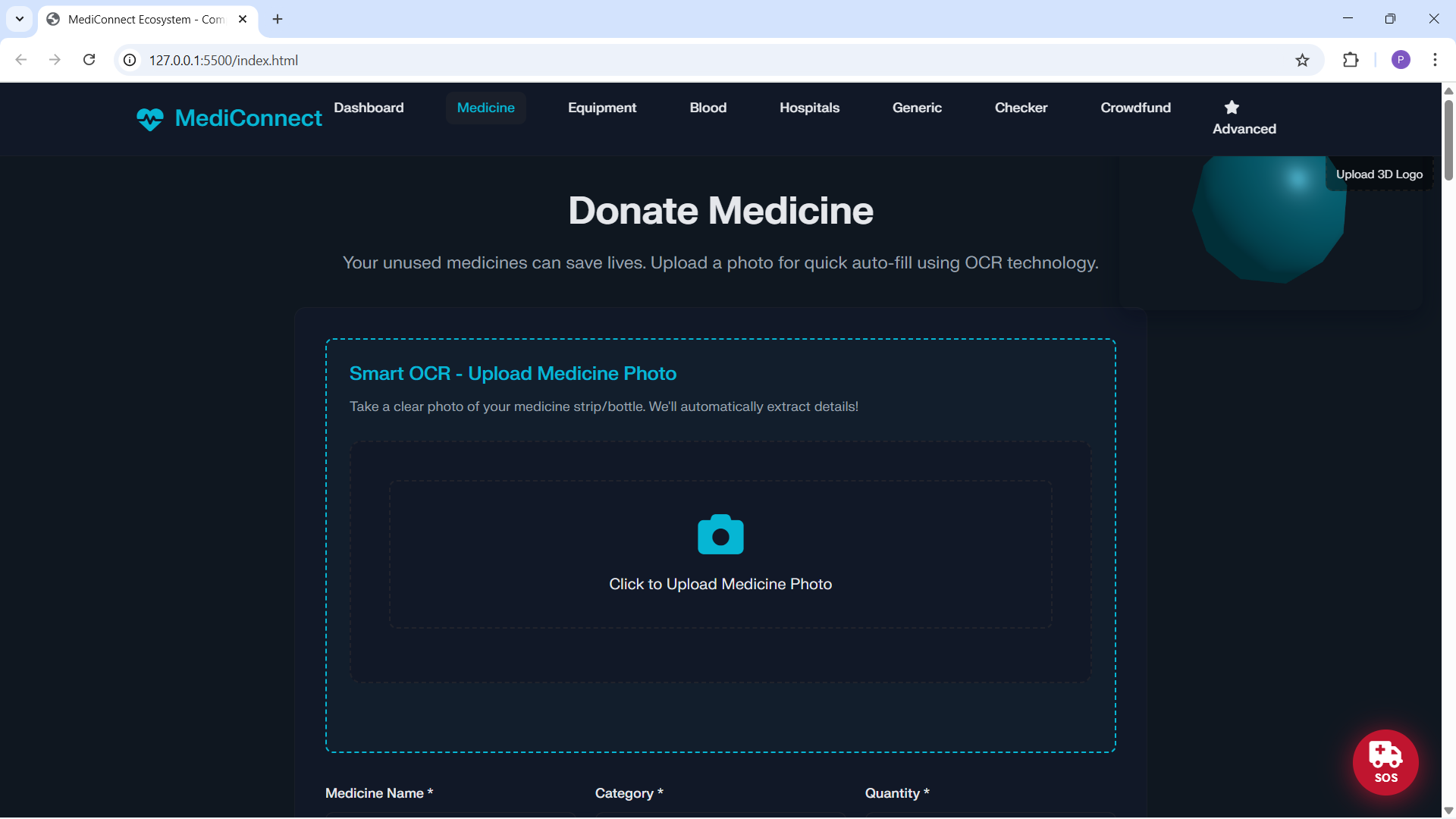The height and width of the screenshot is (819, 1456).
Task: Open the Crowdfund section
Action: pos(1135,108)
